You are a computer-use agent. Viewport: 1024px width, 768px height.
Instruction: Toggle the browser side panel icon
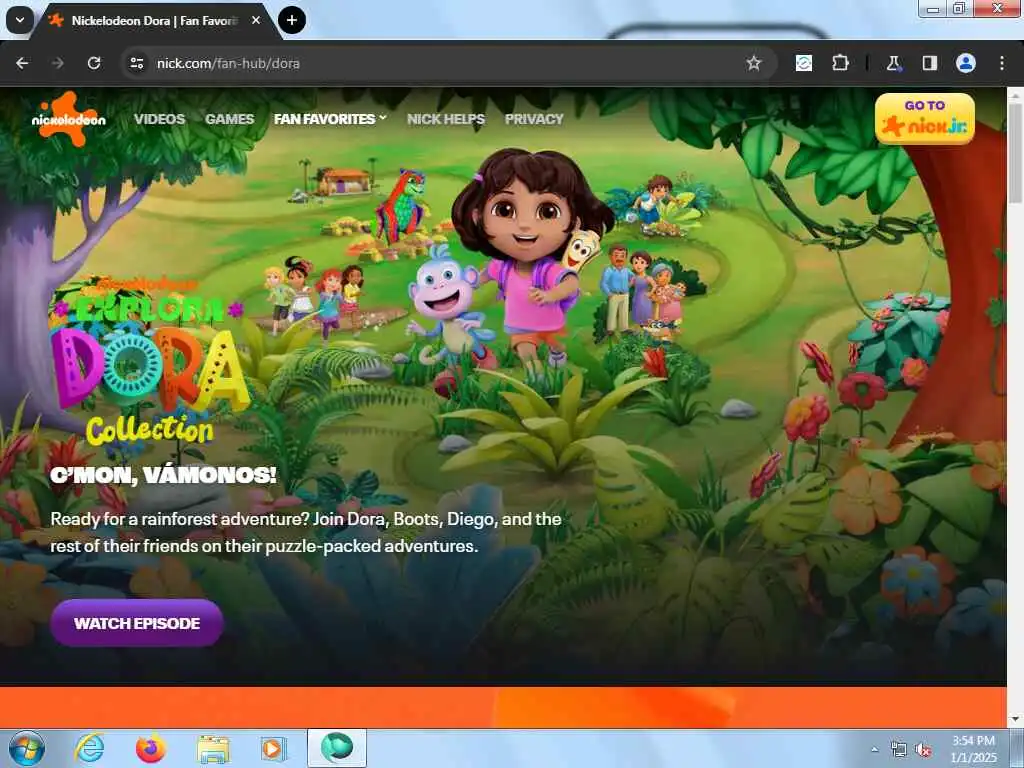[929, 63]
